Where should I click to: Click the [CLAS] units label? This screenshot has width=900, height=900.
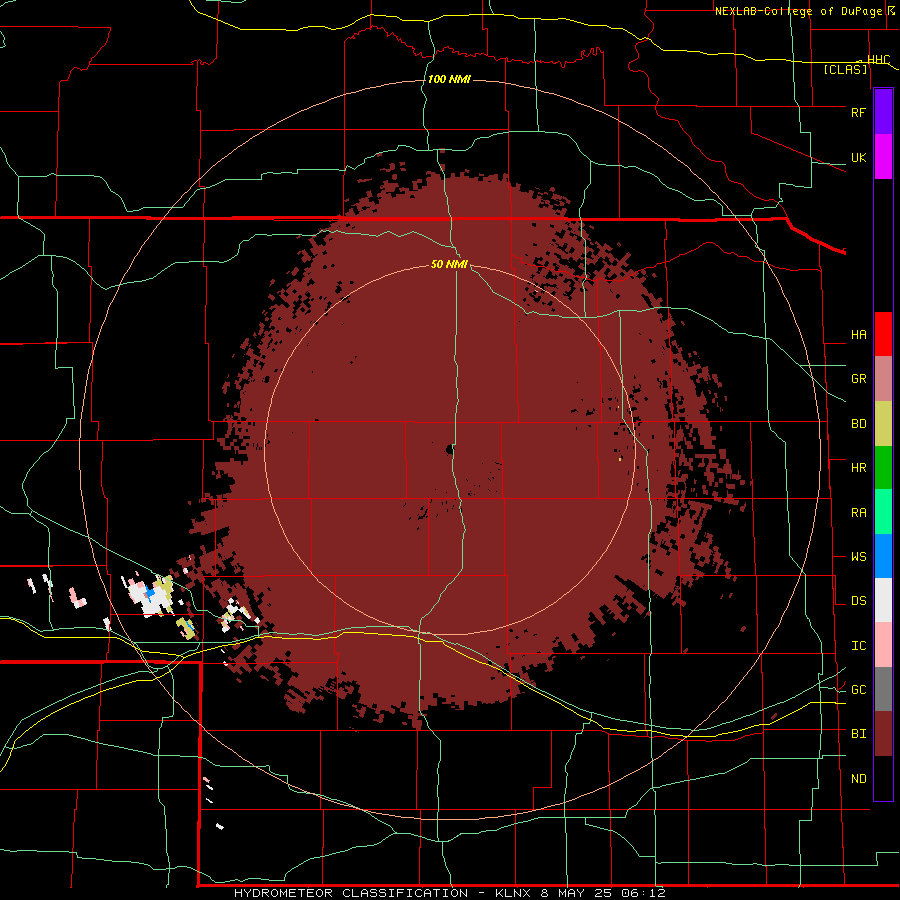click(x=845, y=70)
